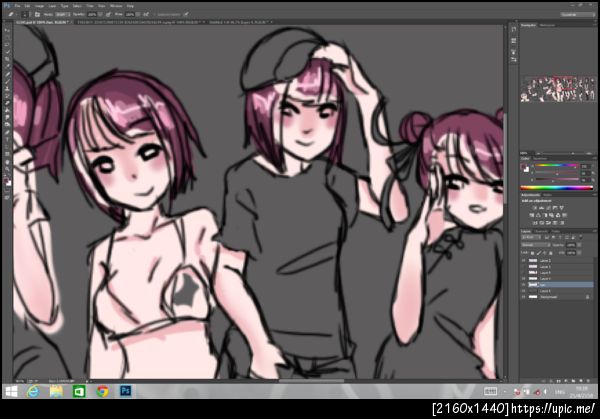
Task: Select the Layer 2 row
Action: [x=557, y=260]
